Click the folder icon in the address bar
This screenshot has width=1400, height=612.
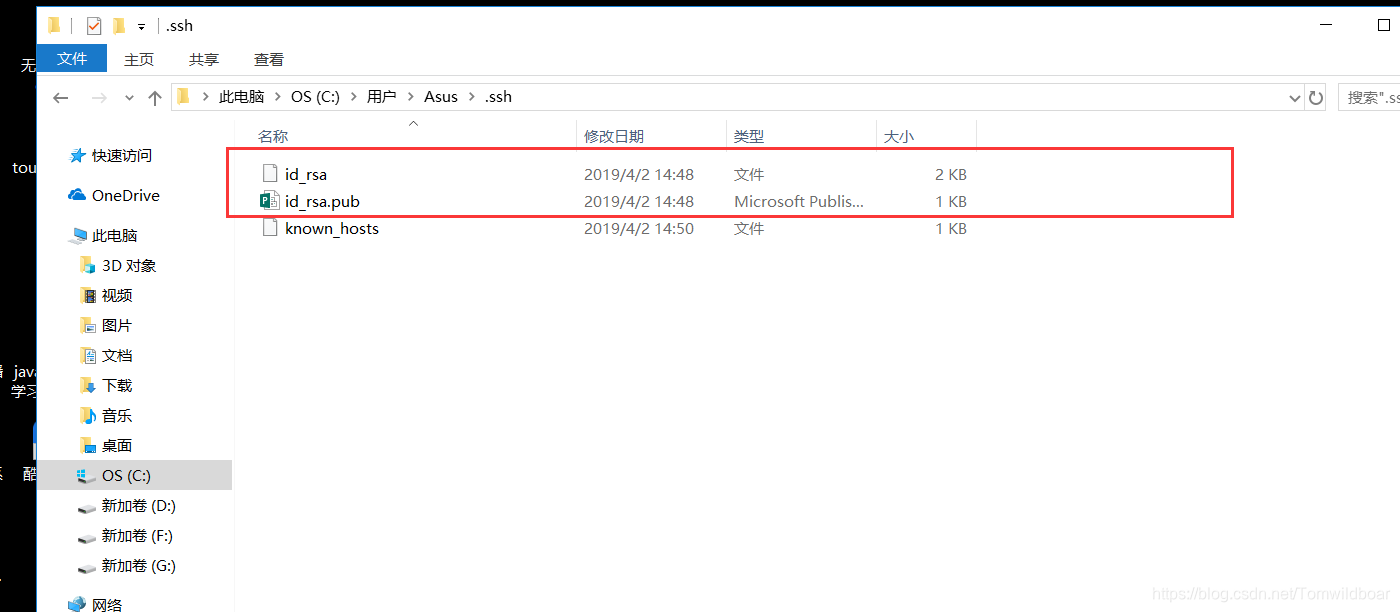pos(183,97)
